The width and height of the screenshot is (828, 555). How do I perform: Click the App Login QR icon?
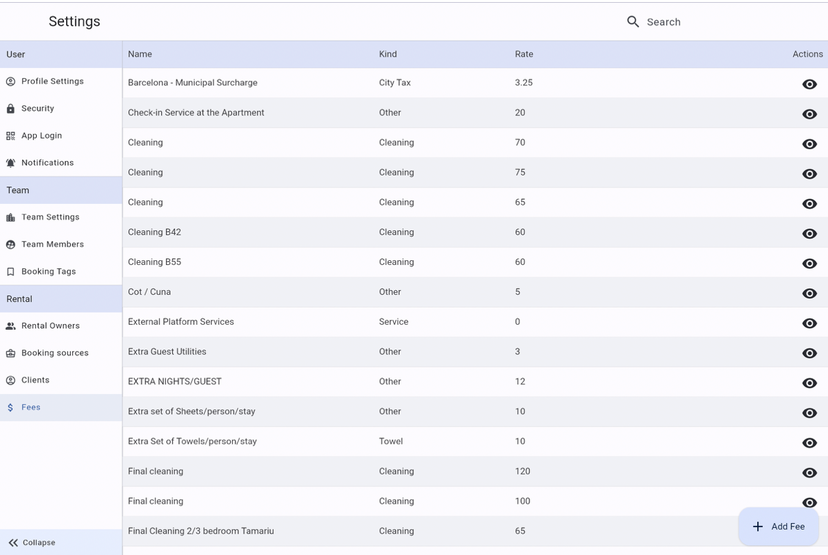(x=11, y=136)
